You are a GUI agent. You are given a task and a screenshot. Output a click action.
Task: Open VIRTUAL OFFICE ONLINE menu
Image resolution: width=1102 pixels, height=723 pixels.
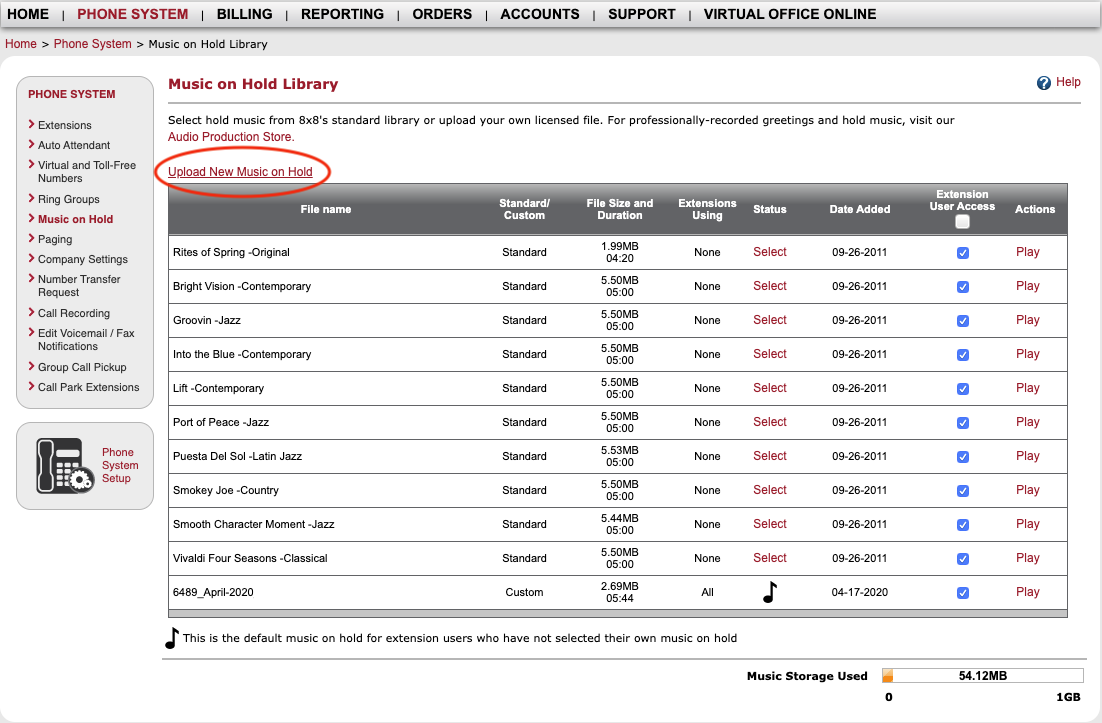click(x=790, y=14)
